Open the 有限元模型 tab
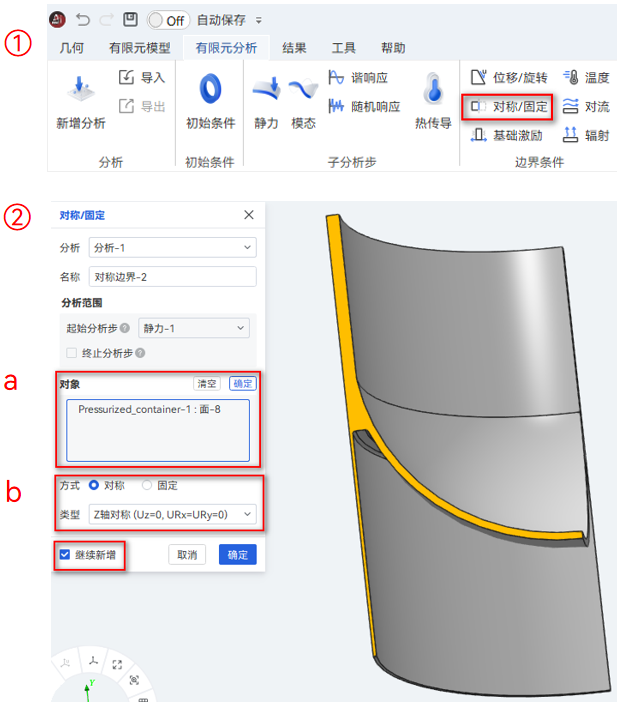 pyautogui.click(x=140, y=48)
